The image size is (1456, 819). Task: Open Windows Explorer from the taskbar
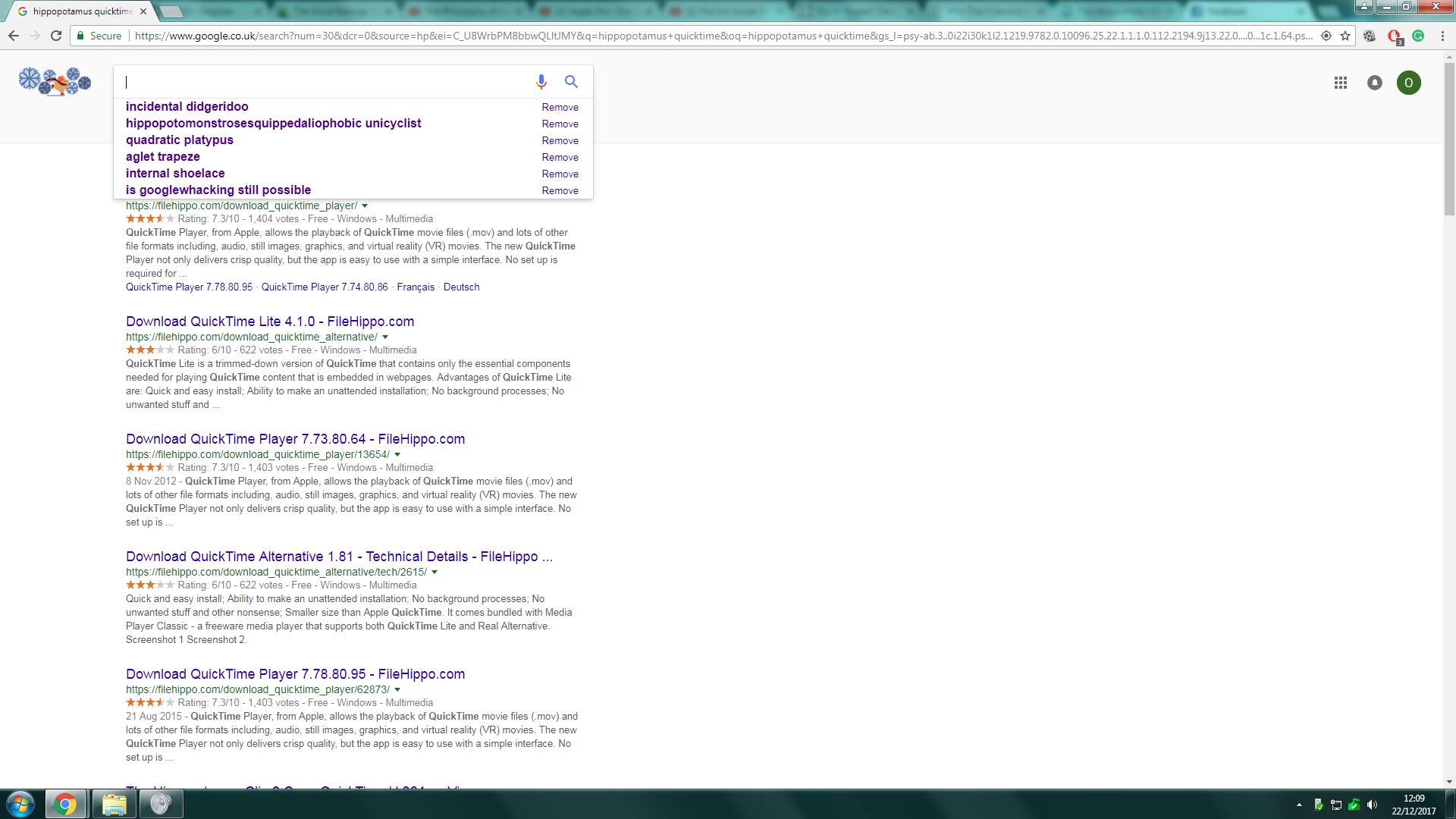(113, 804)
